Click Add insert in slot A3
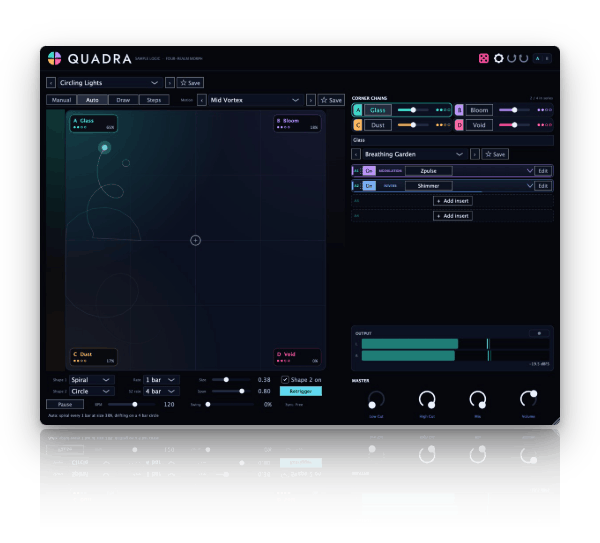Screen dimensions: 600x543 click(x=453, y=201)
